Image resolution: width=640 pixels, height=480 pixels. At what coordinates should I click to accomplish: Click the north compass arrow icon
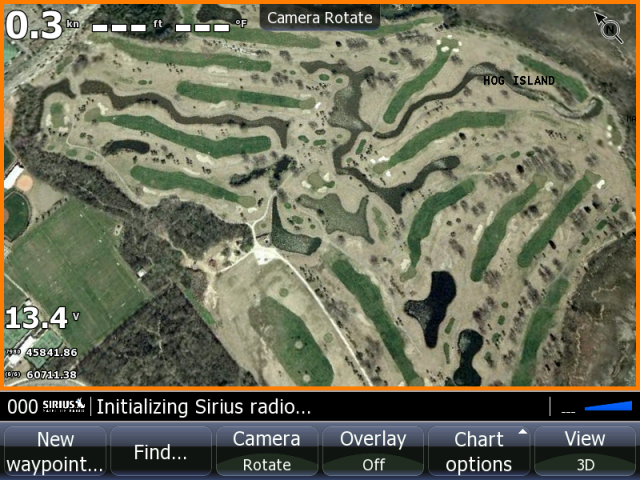[609, 27]
